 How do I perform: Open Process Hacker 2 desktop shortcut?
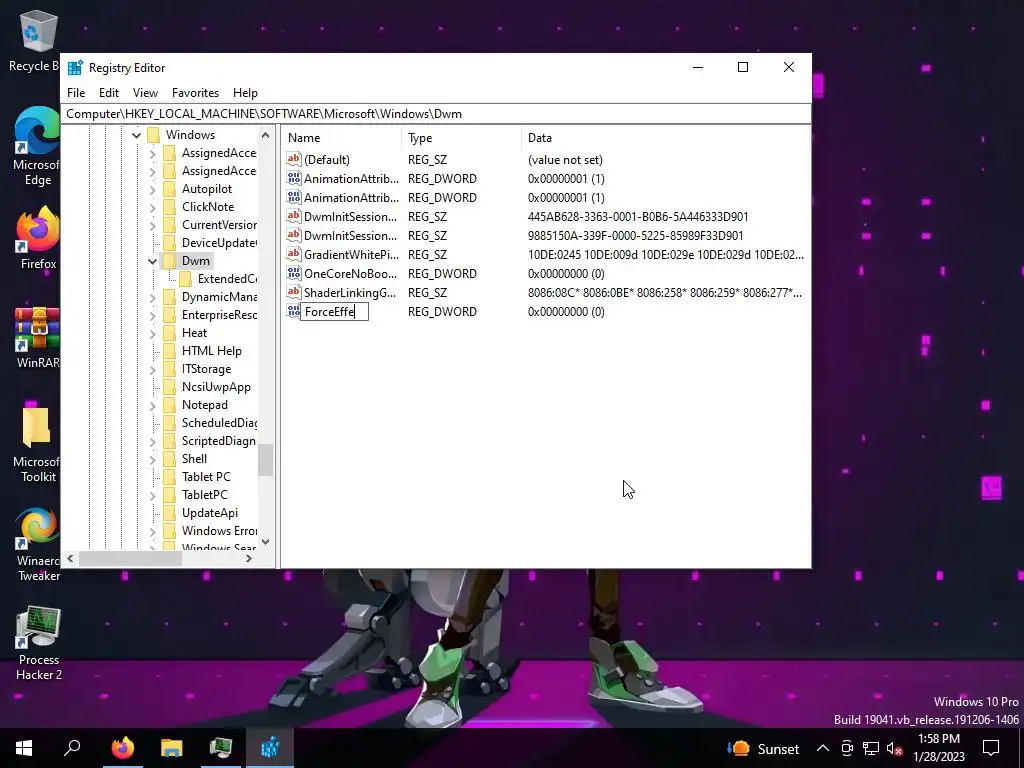tap(39, 644)
